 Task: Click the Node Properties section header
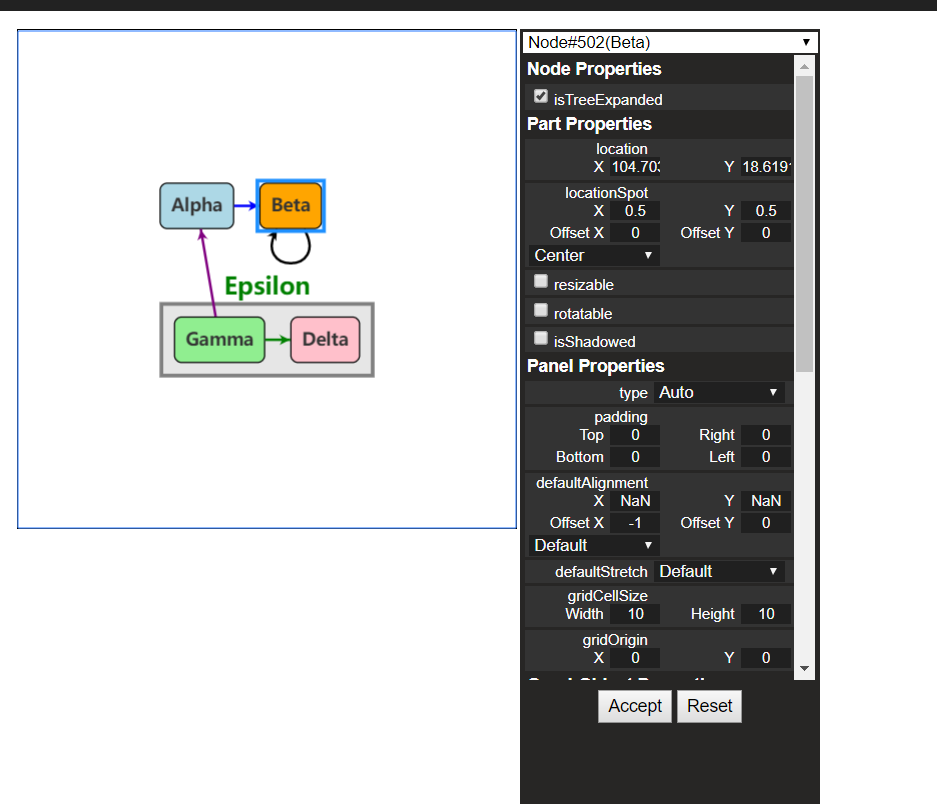[594, 69]
